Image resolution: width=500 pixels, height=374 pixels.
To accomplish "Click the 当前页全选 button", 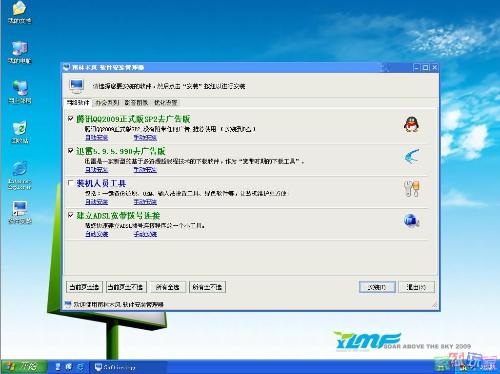I will tap(84, 287).
